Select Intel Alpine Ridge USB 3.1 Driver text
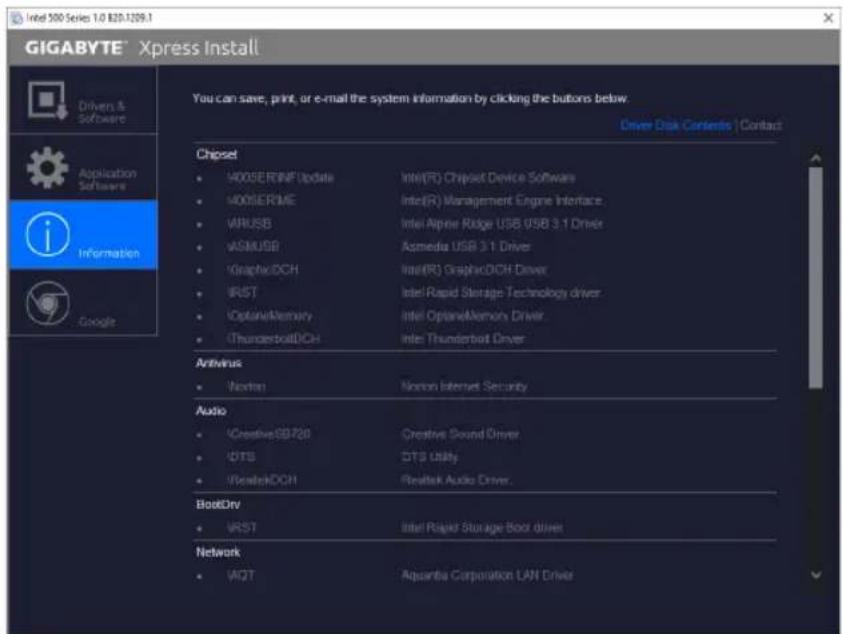This screenshot has width=843, height=634. tap(502, 224)
